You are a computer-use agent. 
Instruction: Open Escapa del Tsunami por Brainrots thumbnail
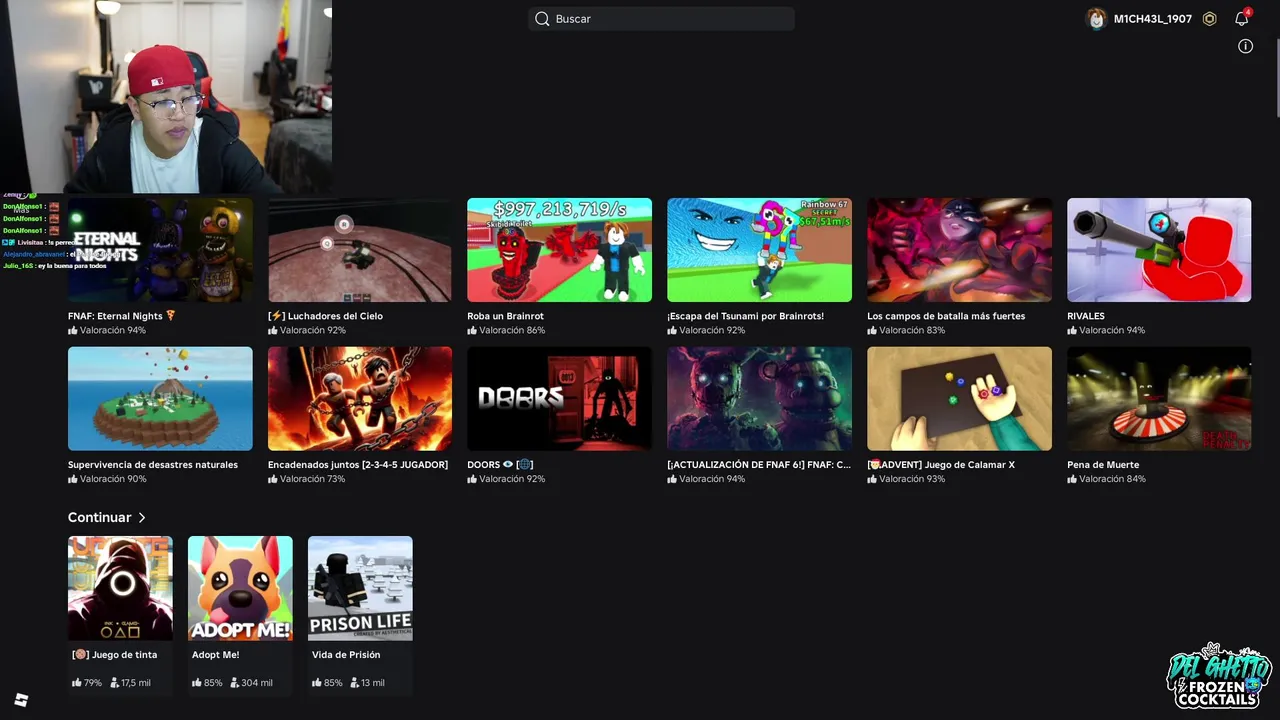759,250
